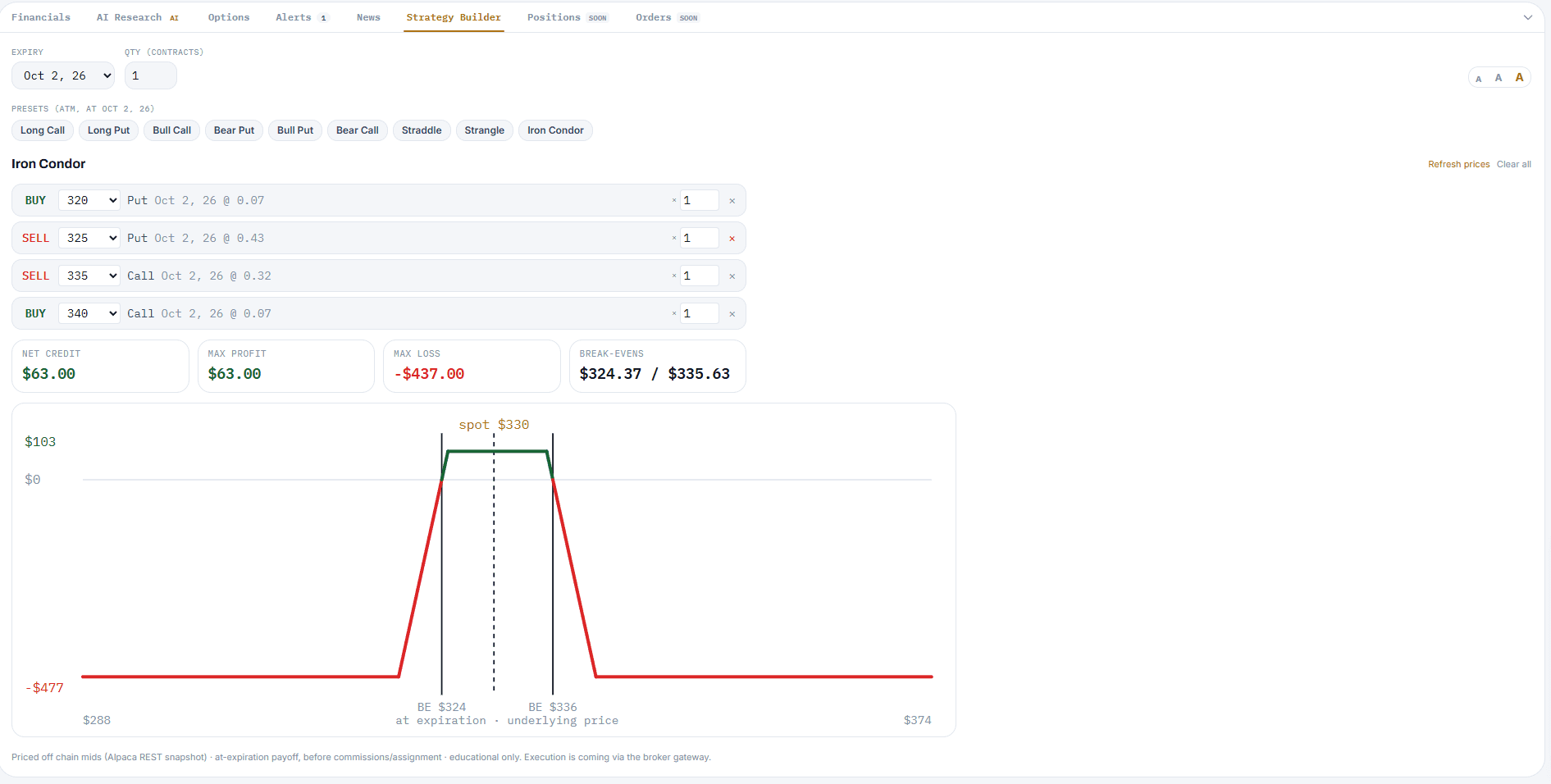Apply the Bull Put preset
Viewport: 1551px width, 784px height.
point(295,130)
